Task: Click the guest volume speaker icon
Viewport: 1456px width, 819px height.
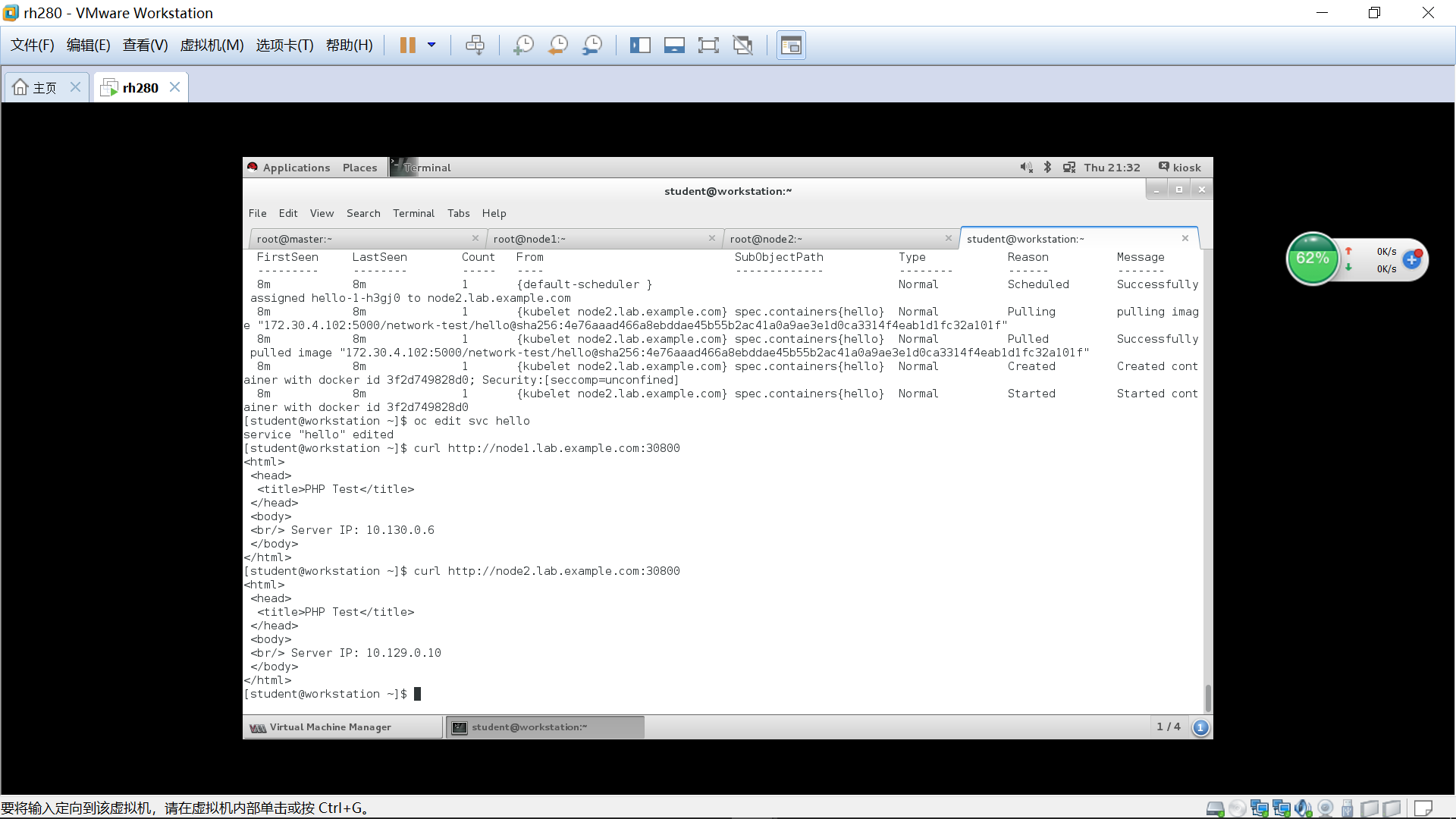Action: pyautogui.click(x=1025, y=168)
